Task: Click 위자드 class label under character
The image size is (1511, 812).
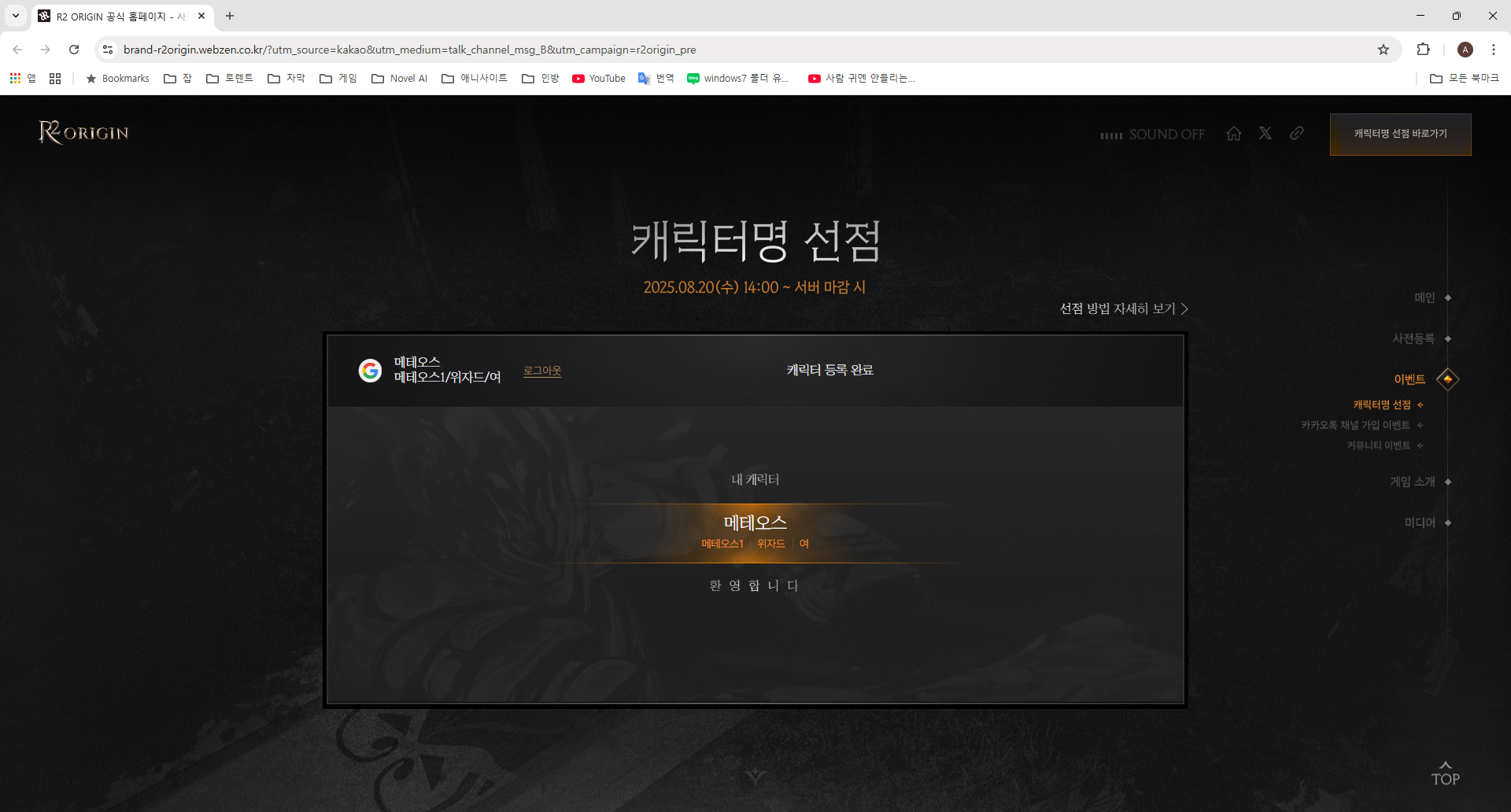Action: [x=771, y=544]
